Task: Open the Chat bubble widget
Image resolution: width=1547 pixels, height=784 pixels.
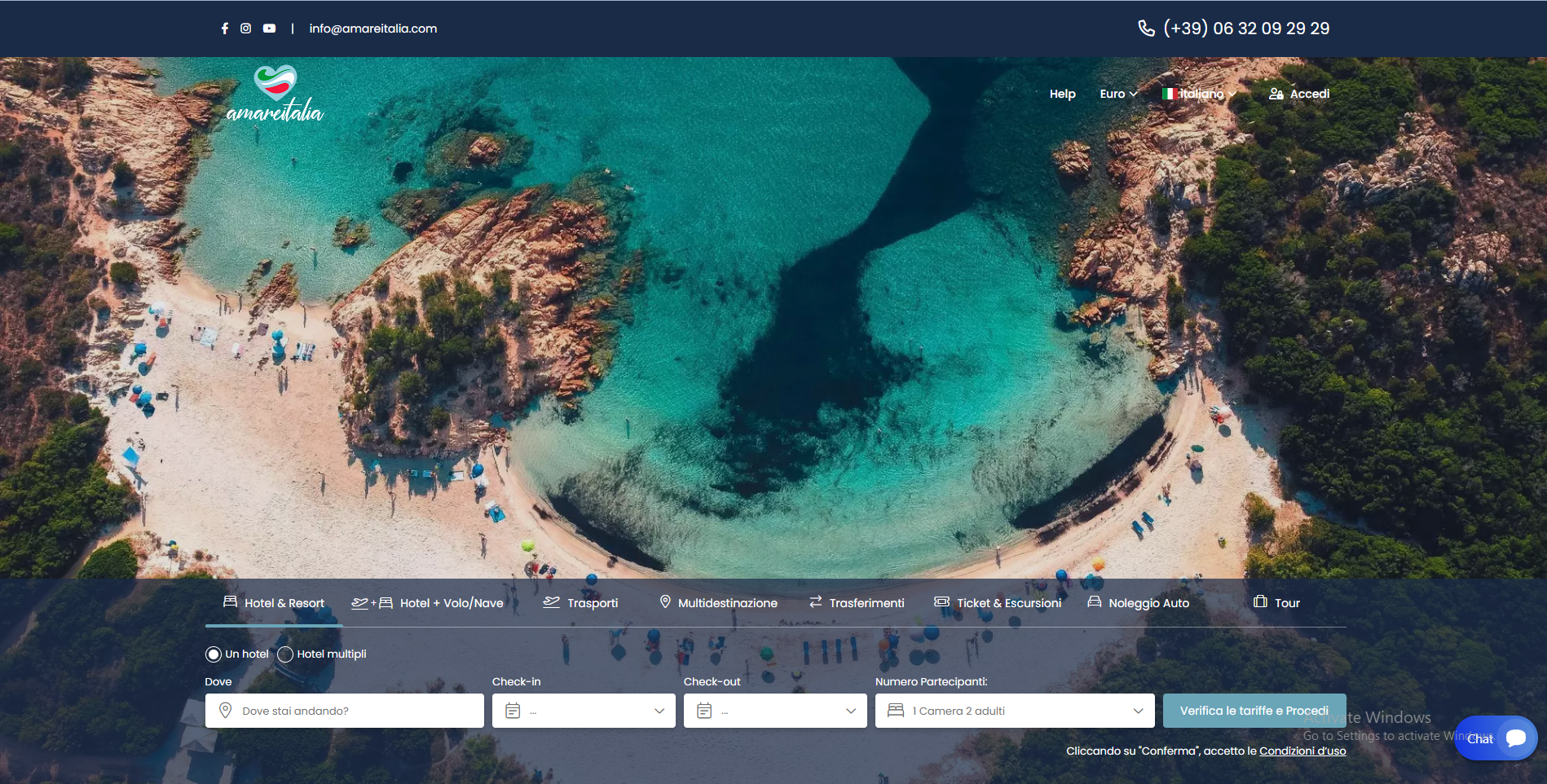Action: click(1496, 738)
